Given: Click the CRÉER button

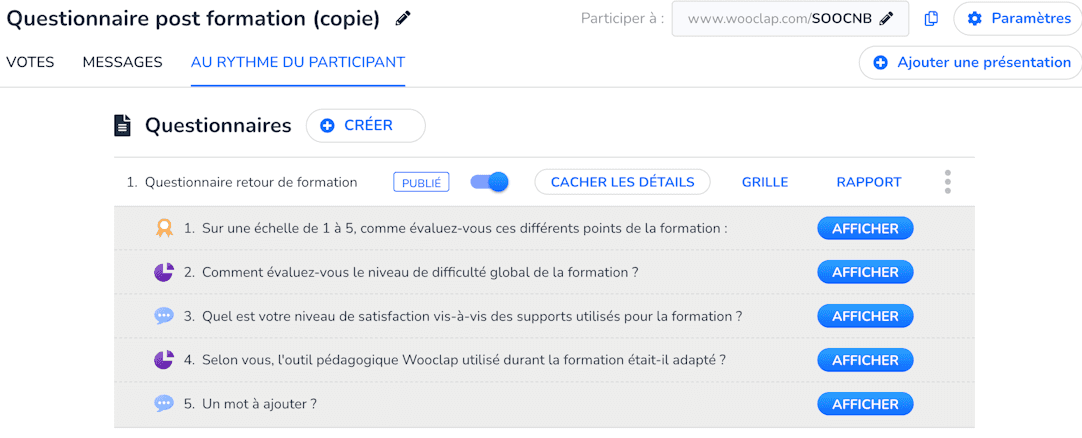Looking at the screenshot, I should [x=366, y=126].
